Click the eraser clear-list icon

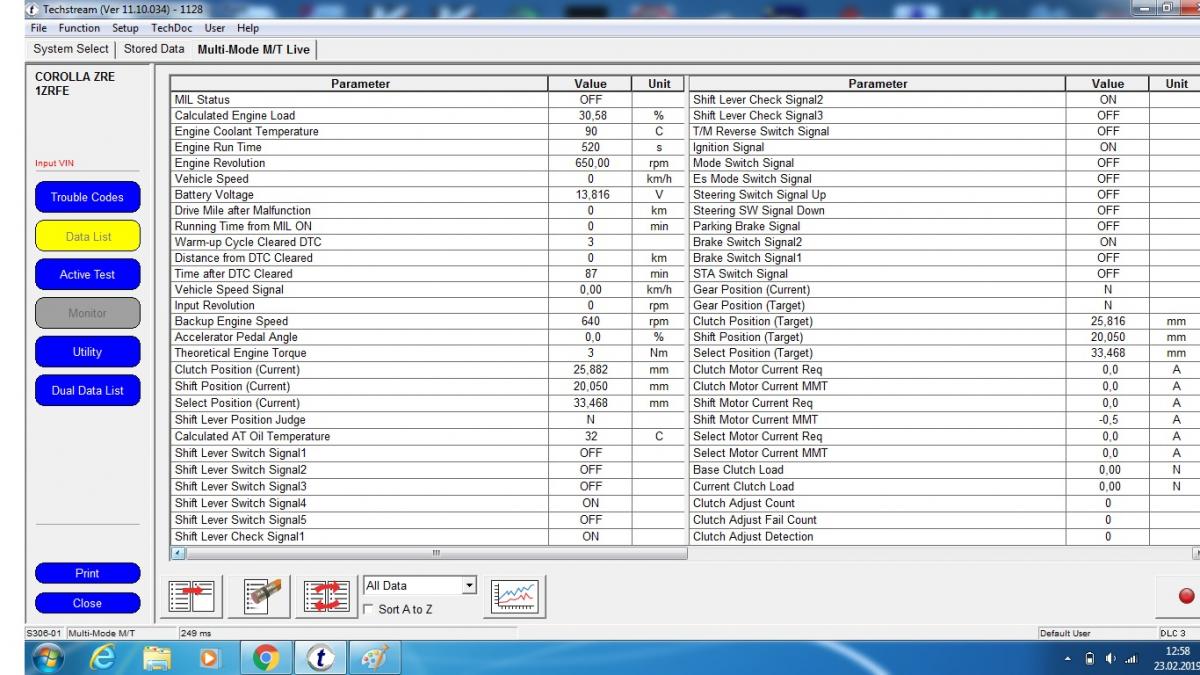tap(258, 597)
